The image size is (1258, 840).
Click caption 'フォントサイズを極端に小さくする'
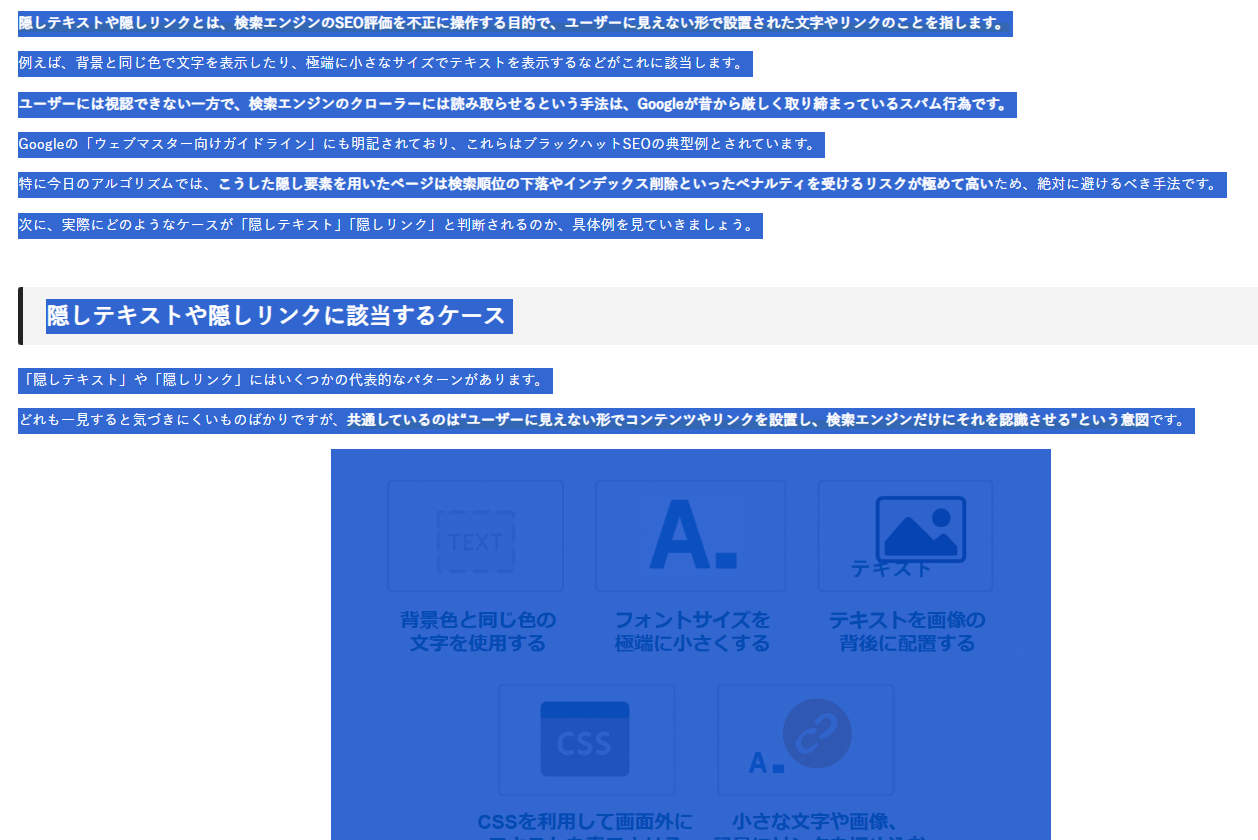click(x=692, y=631)
